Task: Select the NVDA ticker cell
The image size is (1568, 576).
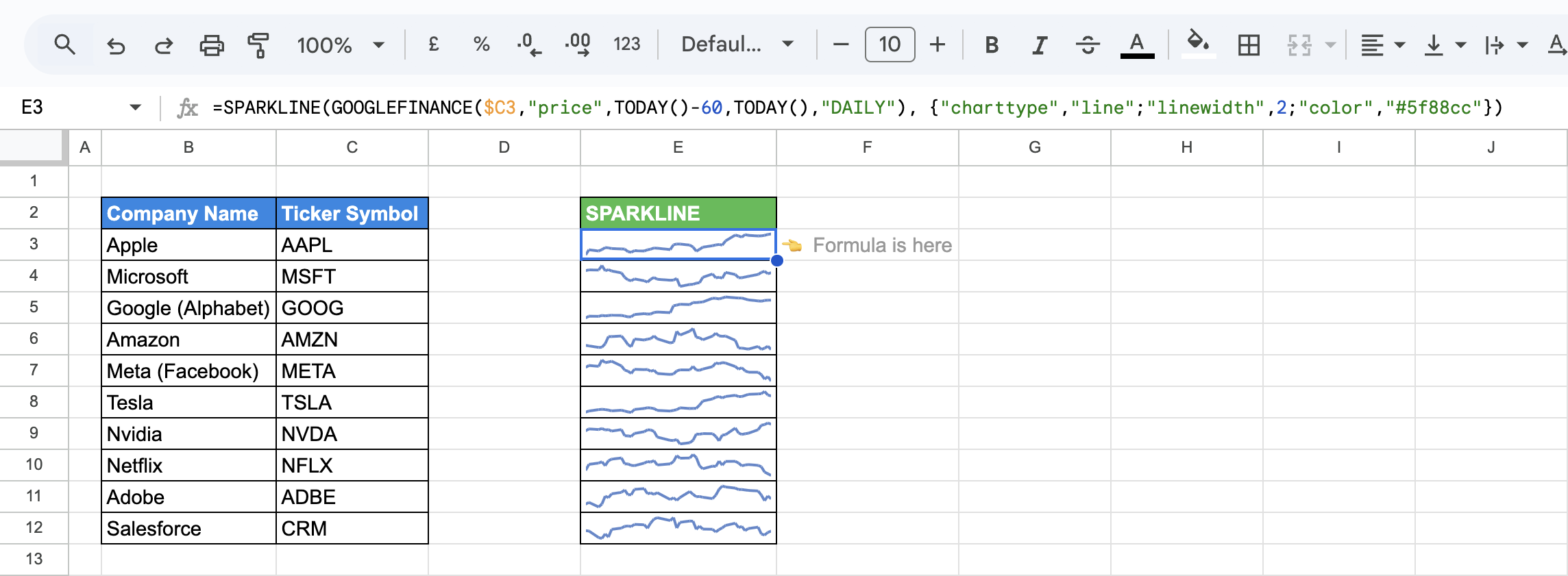Action: coord(352,434)
